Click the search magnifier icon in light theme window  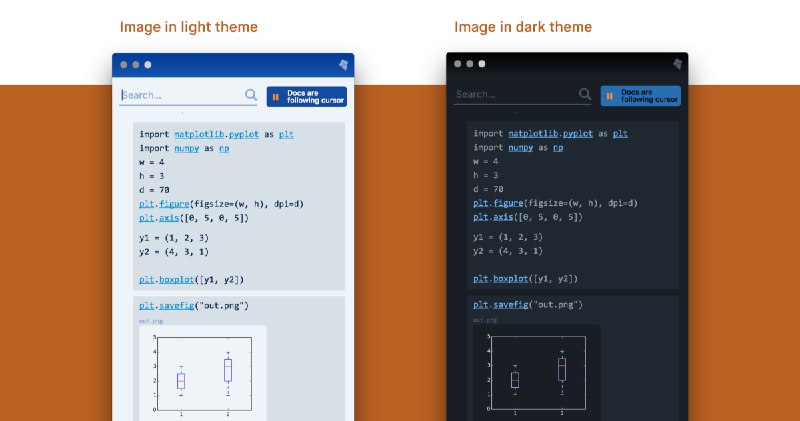[x=251, y=94]
